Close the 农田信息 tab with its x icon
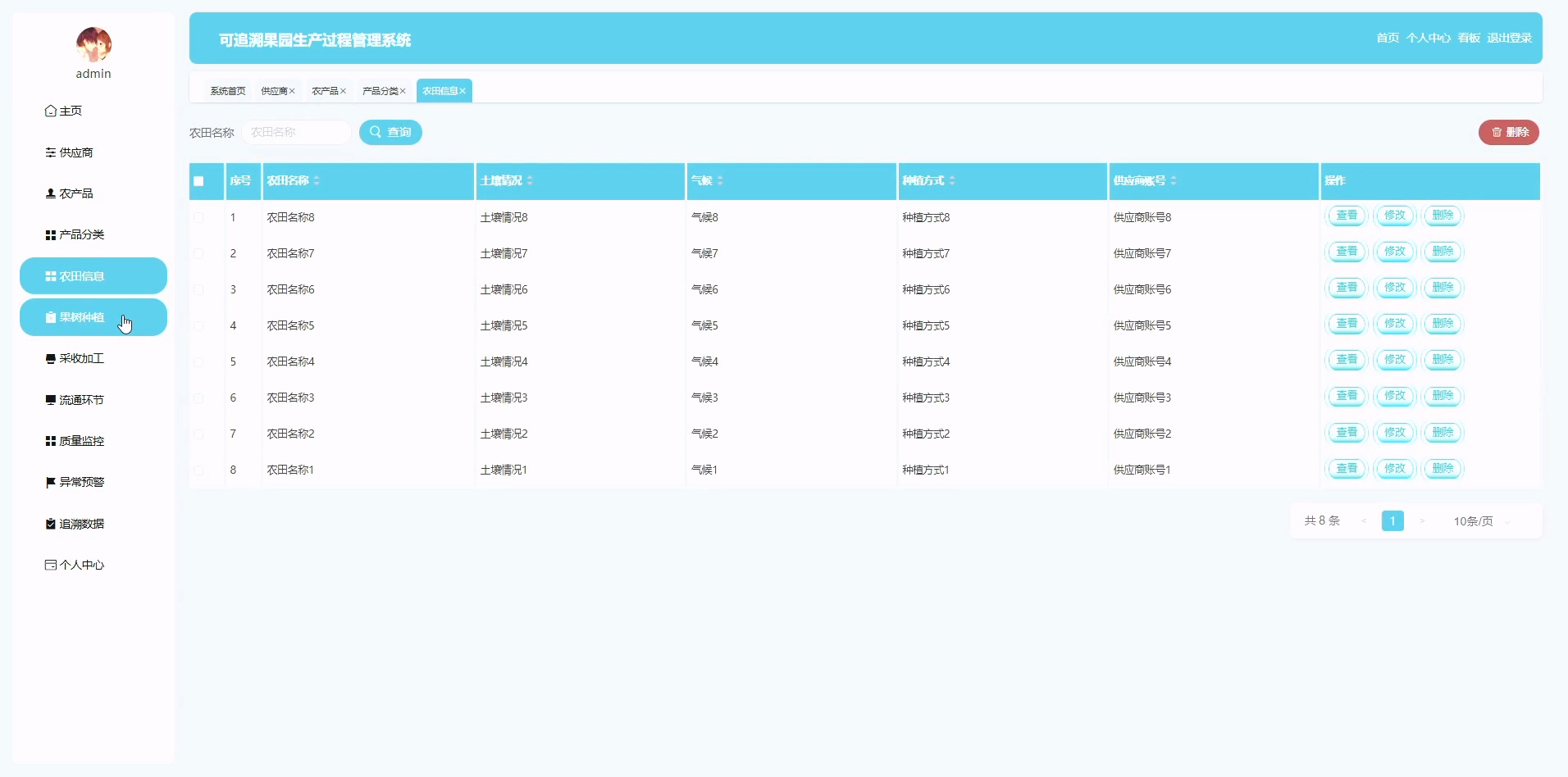 [463, 91]
